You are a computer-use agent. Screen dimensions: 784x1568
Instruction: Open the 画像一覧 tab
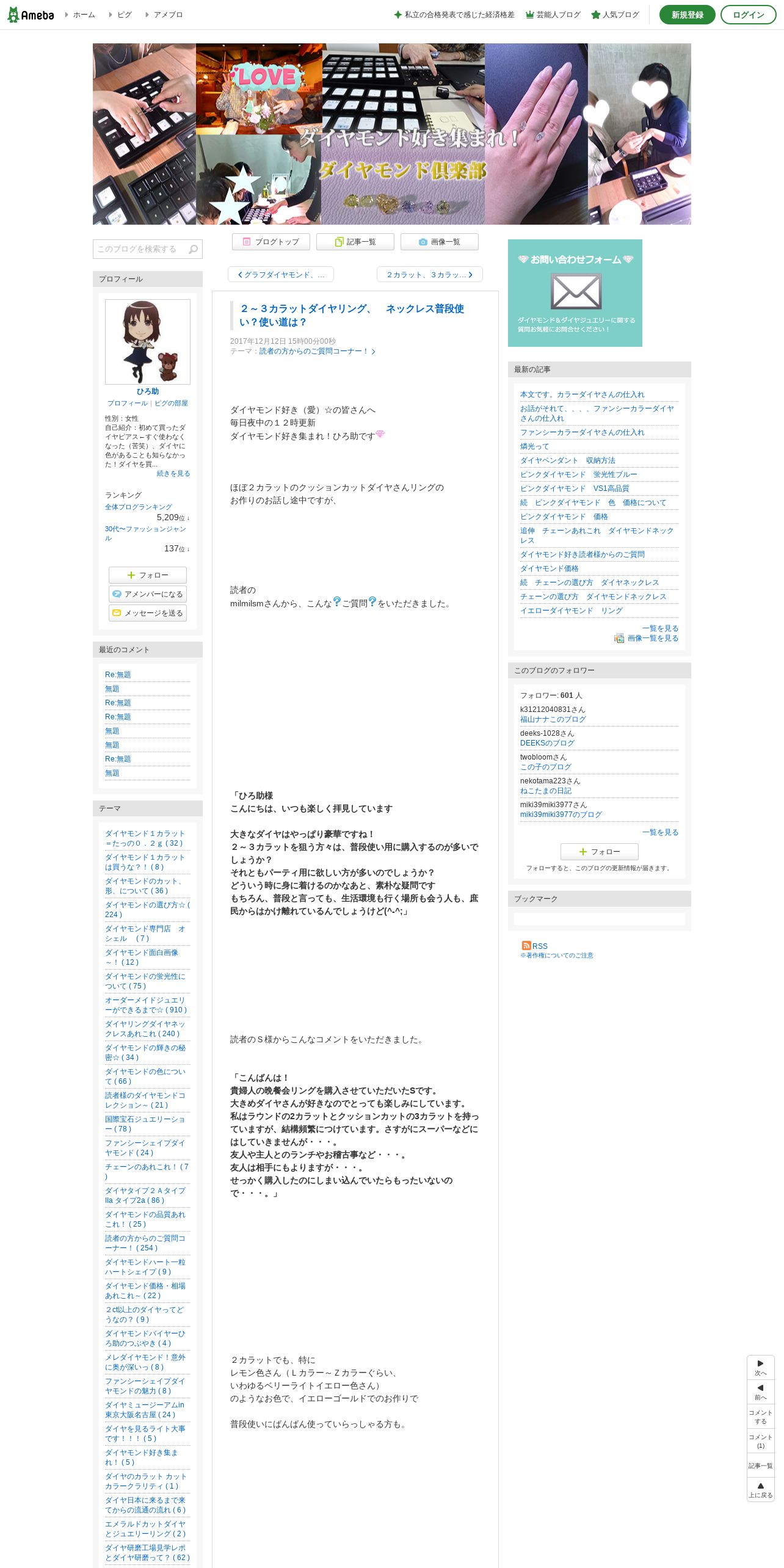point(440,242)
